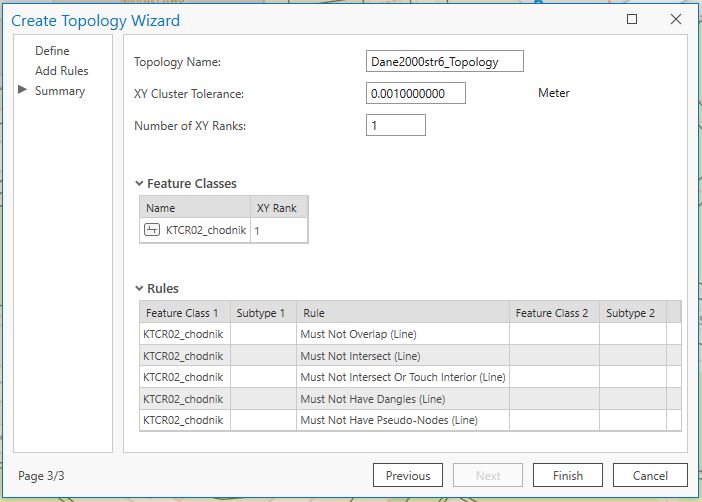Click the arrow marker next to Summary
Screen dimensions: 702x502
(23, 91)
